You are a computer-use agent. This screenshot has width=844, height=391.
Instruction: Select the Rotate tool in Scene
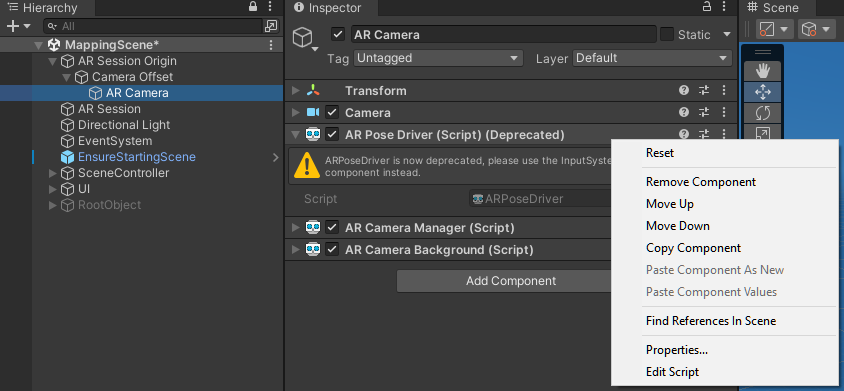click(763, 113)
